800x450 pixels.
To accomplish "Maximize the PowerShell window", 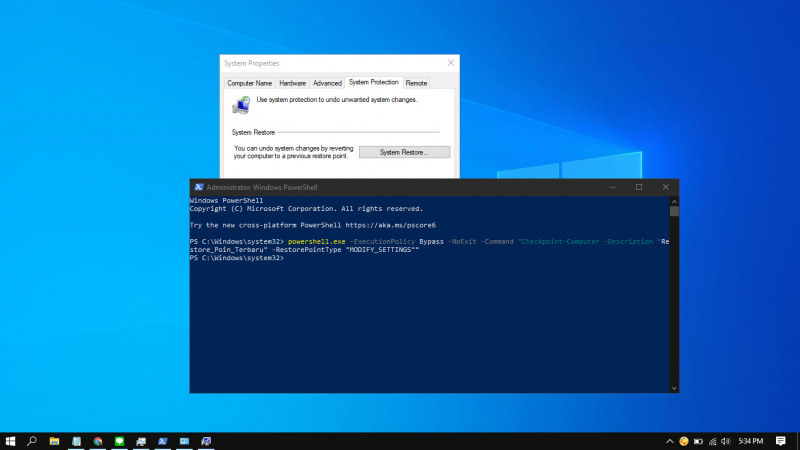I will (x=639, y=187).
